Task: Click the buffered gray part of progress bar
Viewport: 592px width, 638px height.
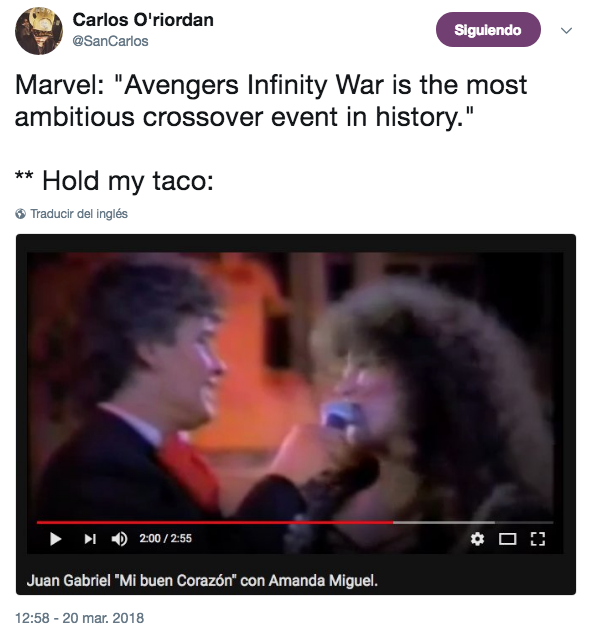Action: coord(444,522)
